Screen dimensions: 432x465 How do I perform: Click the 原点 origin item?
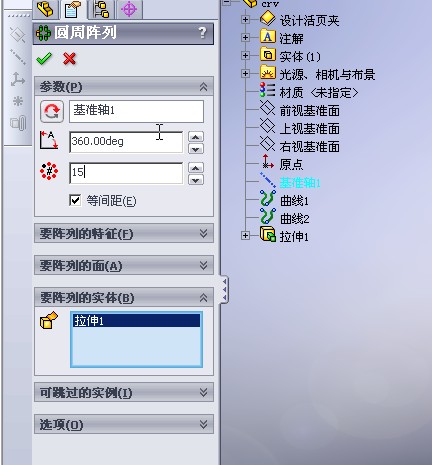coord(291,165)
